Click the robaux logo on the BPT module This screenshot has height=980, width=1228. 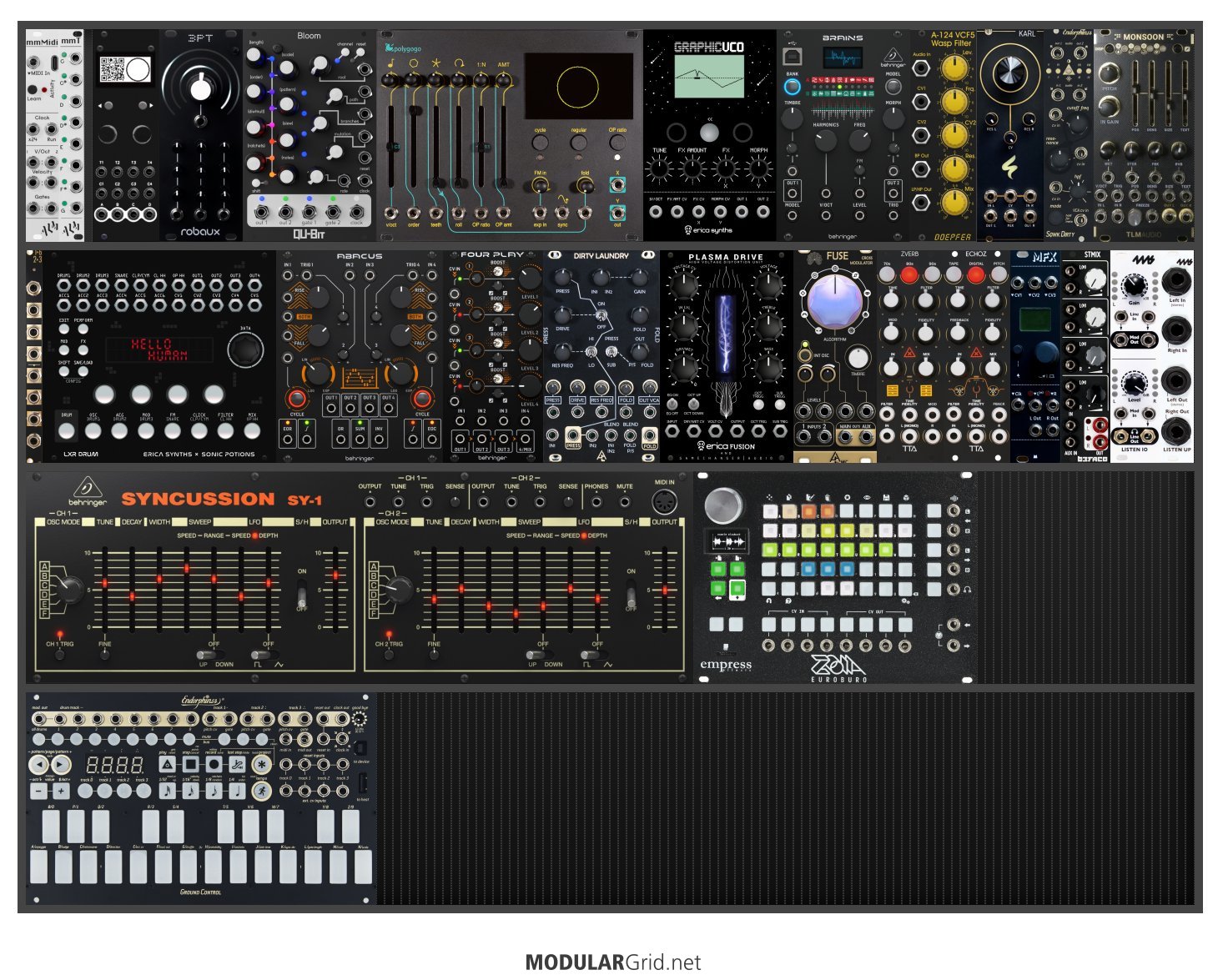click(200, 232)
